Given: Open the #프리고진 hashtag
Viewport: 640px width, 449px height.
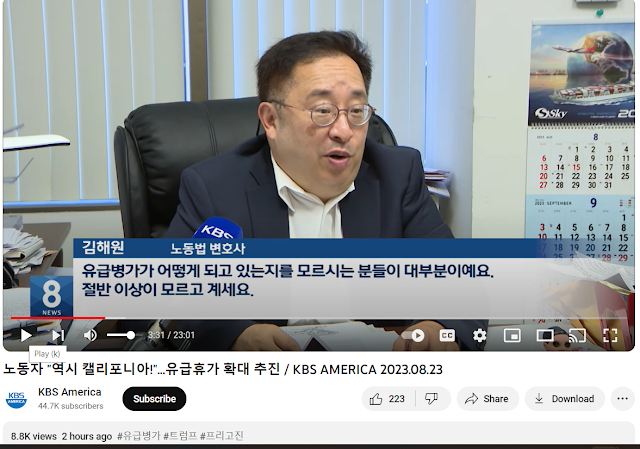Looking at the screenshot, I should [x=222, y=436].
